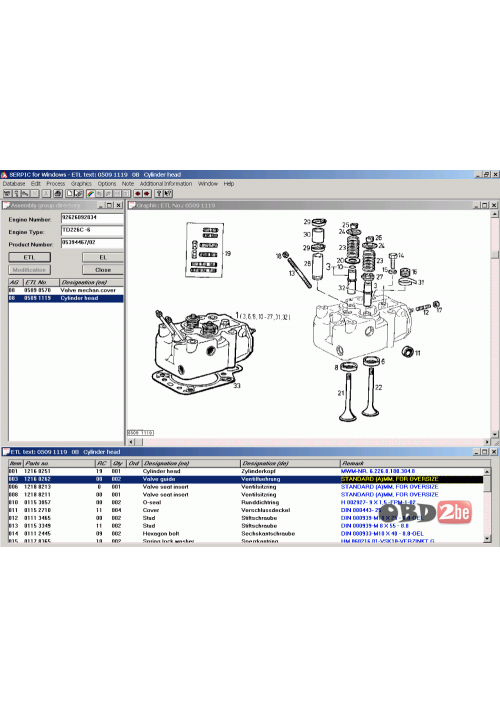Click the Graphic window title icon

coord(132,205)
